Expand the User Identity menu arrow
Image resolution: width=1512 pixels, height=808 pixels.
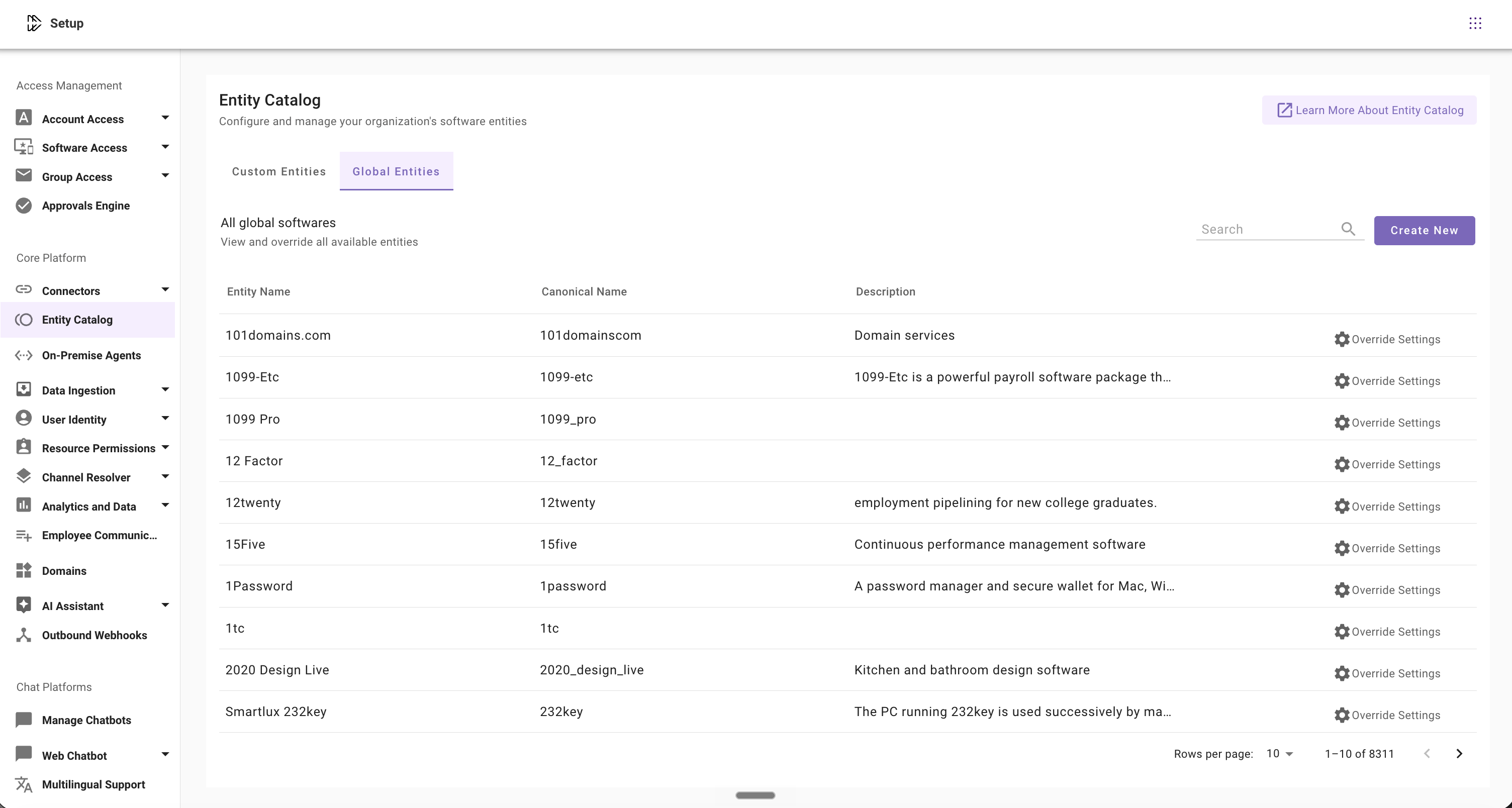[x=165, y=418]
